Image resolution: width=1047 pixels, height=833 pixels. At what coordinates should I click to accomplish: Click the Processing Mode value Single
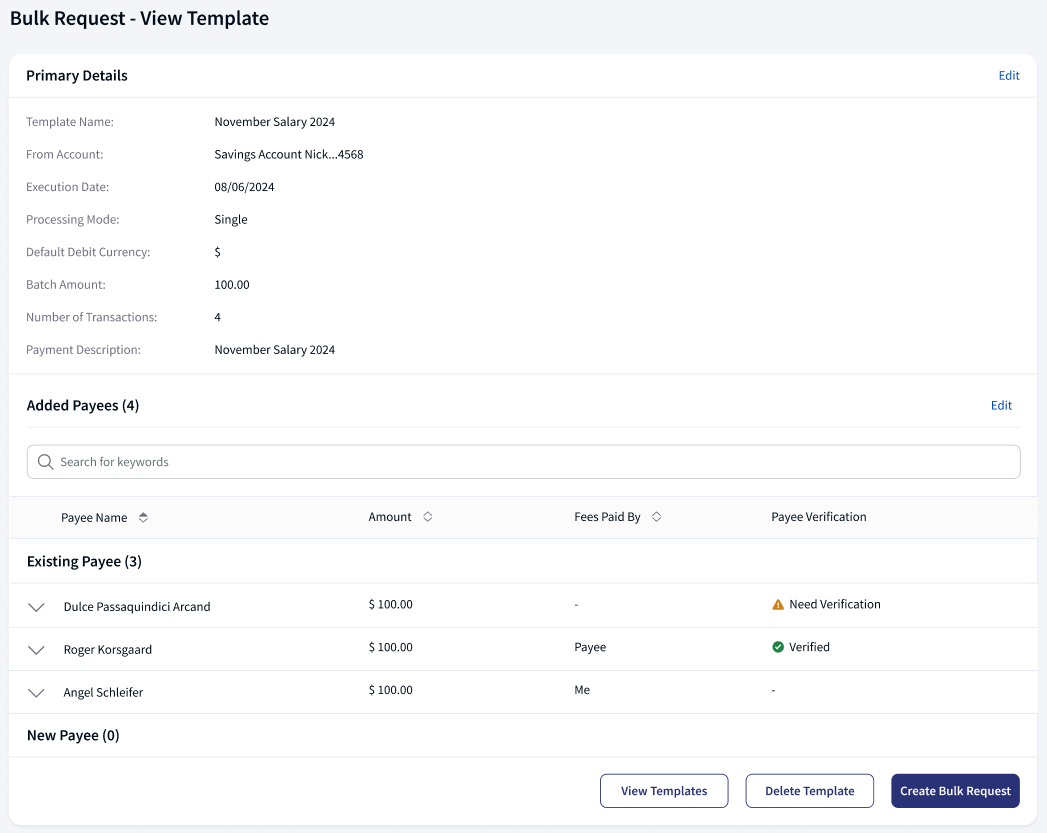coord(231,220)
